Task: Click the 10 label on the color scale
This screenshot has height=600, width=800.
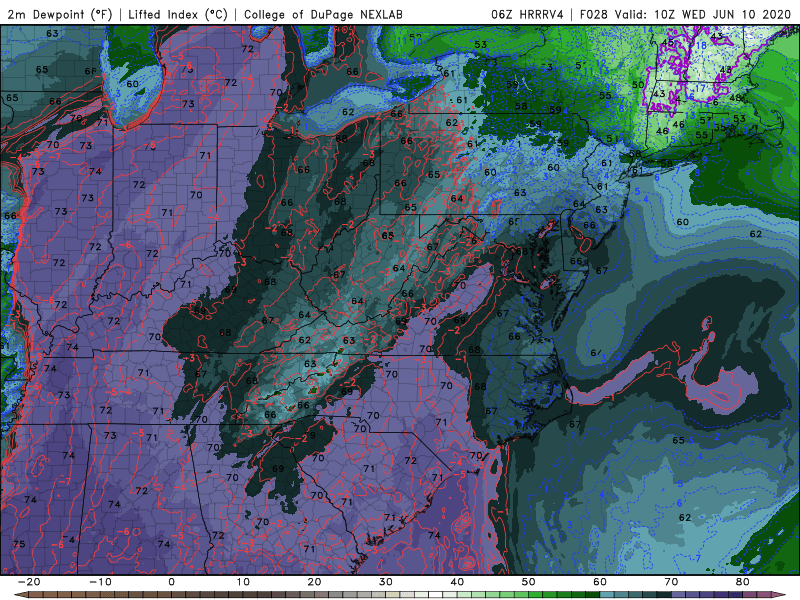Action: point(243,582)
